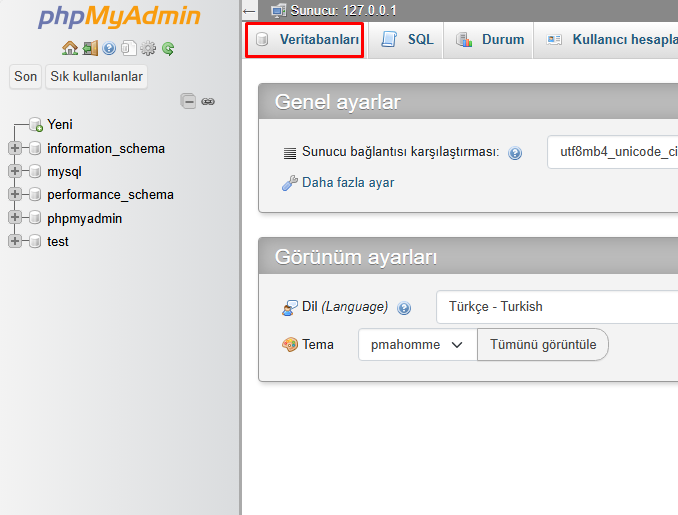This screenshot has height=515, width=678.
Task: Expand the phpmyadmin tree node
Action: tap(15, 217)
